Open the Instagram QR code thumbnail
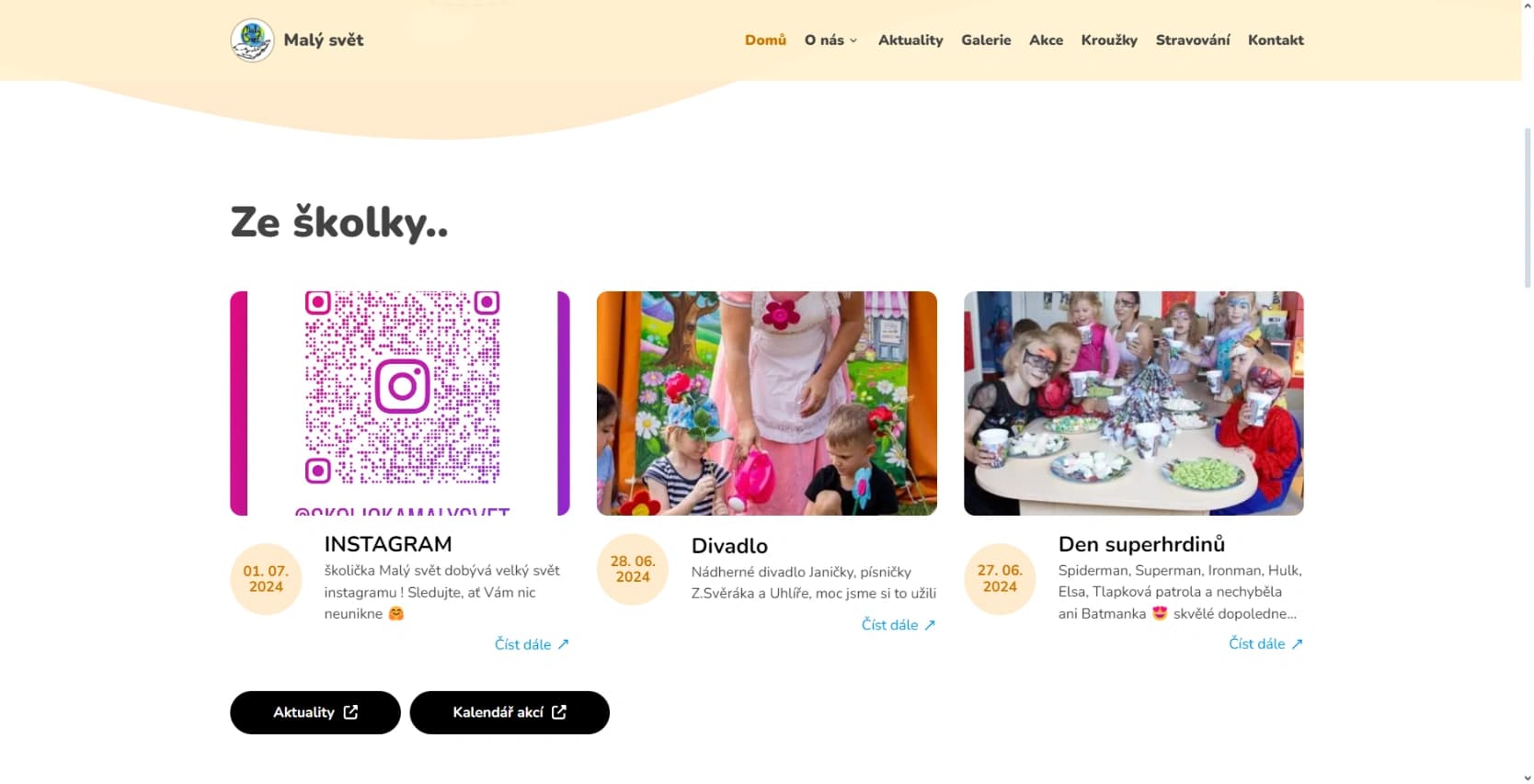 tap(400, 403)
